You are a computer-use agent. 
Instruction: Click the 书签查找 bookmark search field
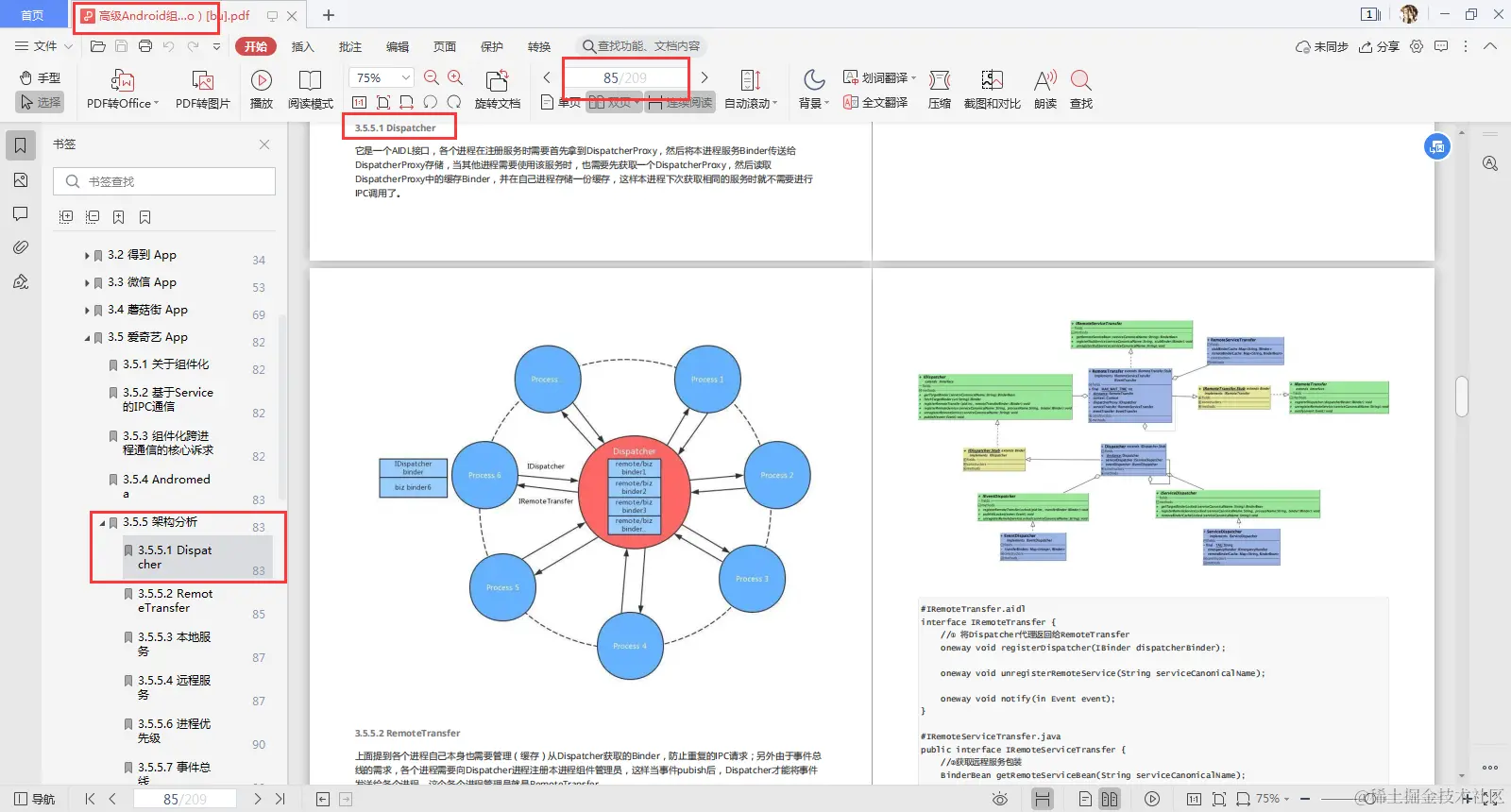164,181
